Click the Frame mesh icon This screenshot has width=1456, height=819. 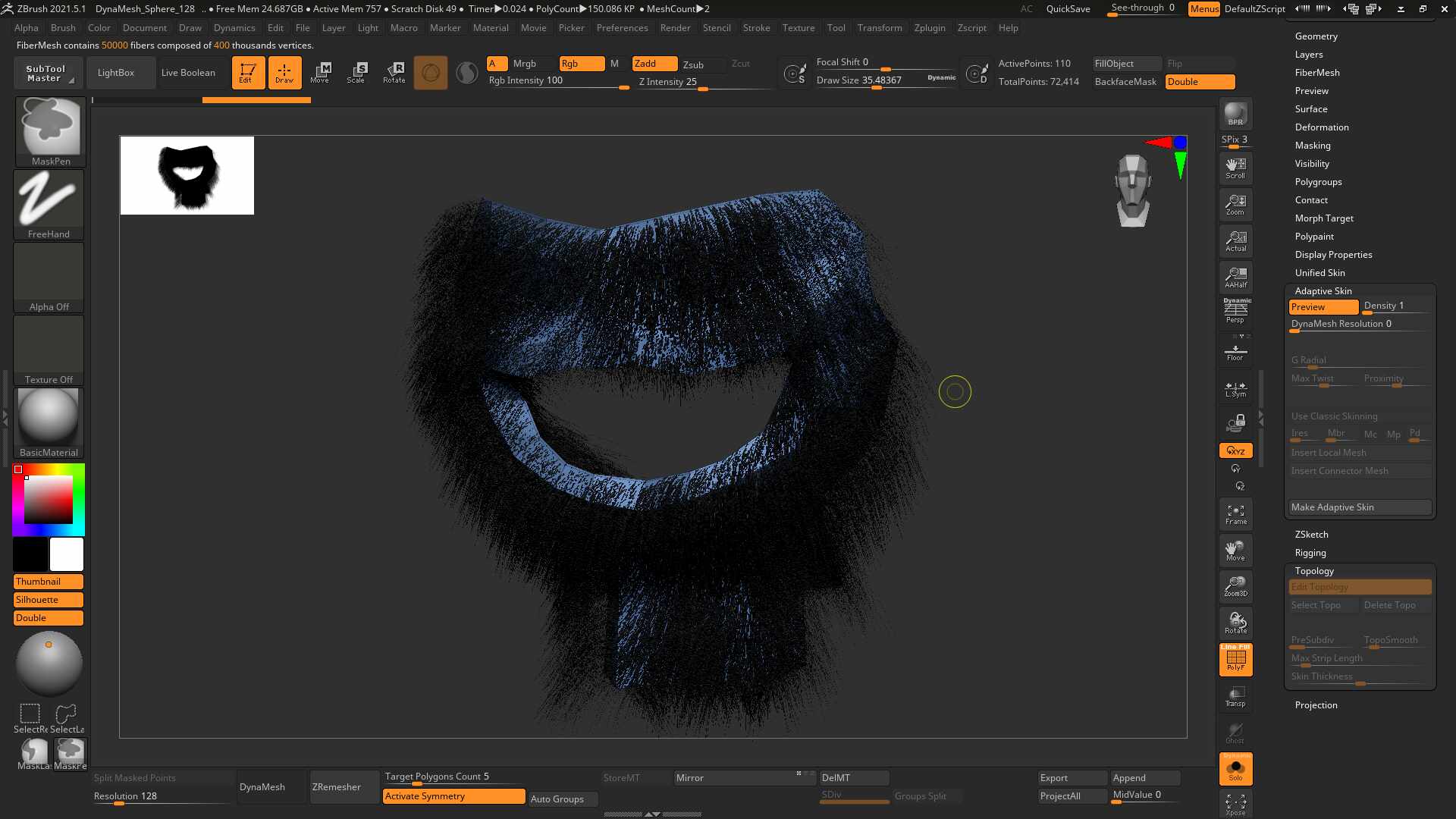1235,514
